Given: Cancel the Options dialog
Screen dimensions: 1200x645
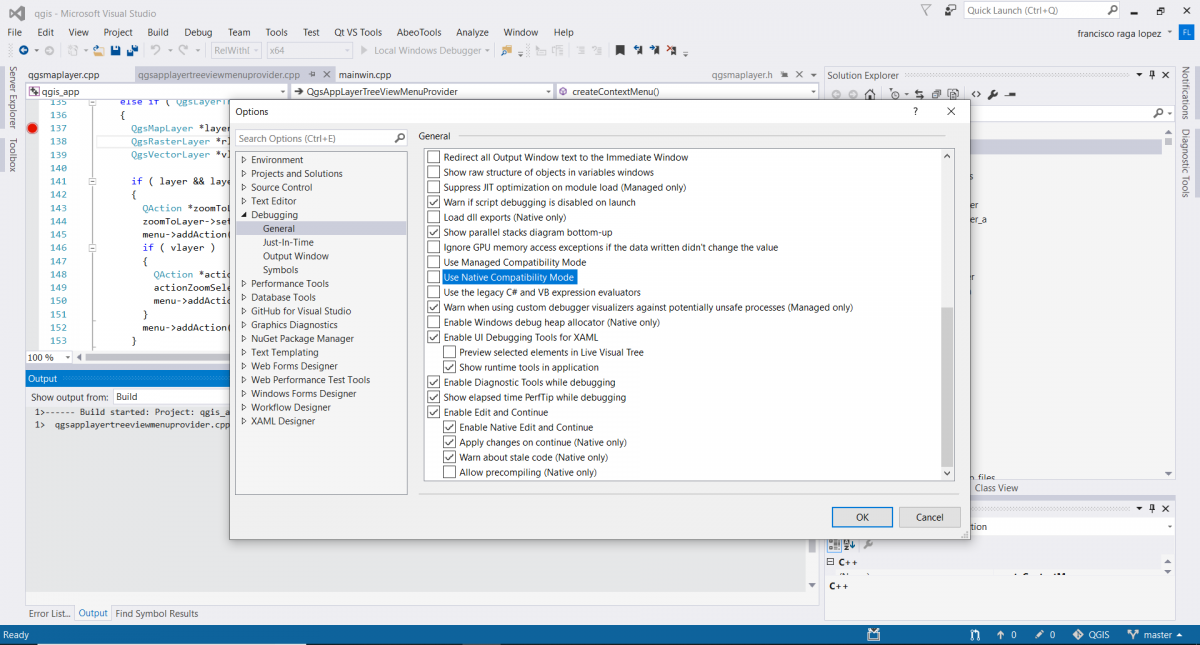Looking at the screenshot, I should click(929, 517).
